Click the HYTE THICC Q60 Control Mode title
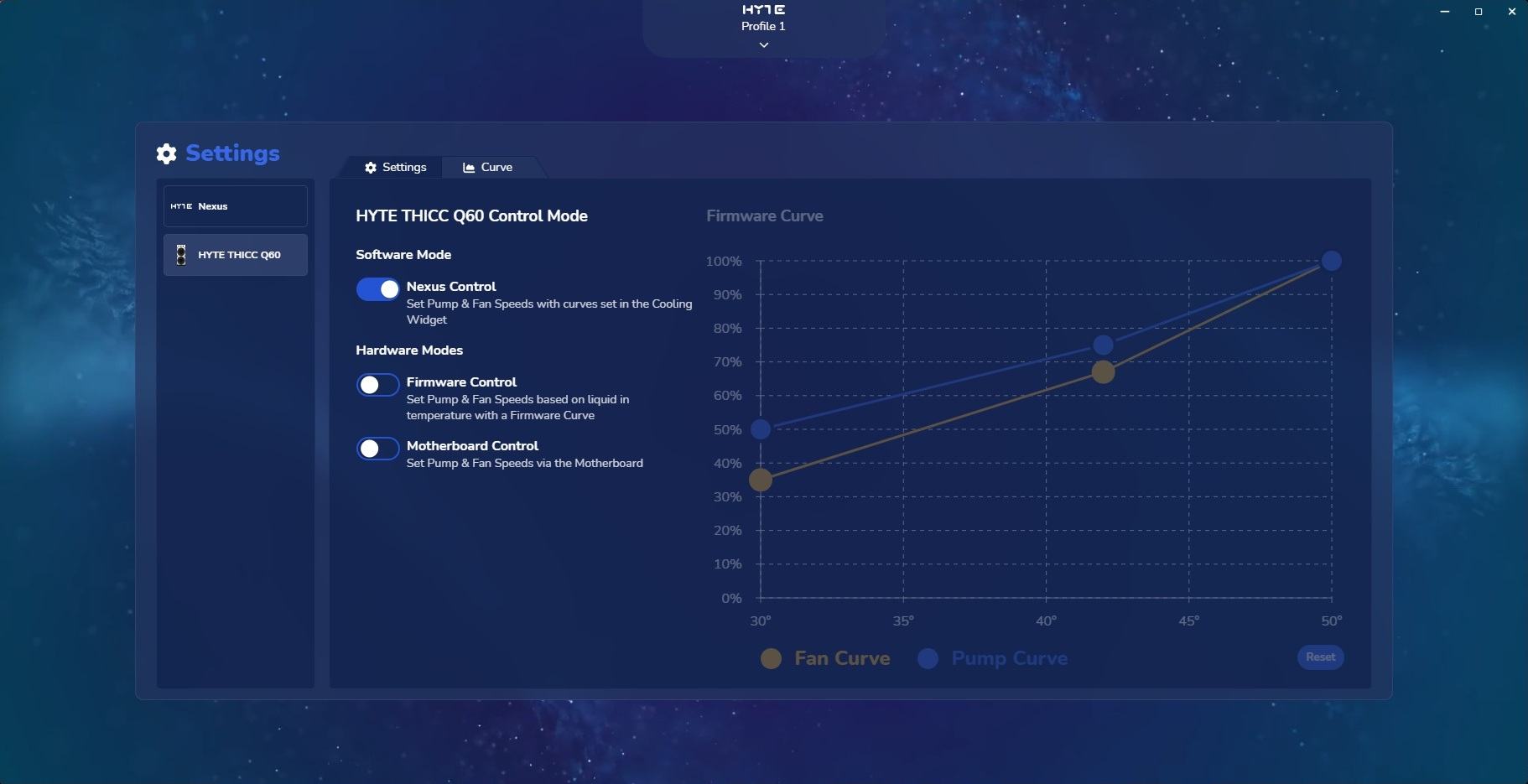This screenshot has width=1528, height=784. (471, 215)
